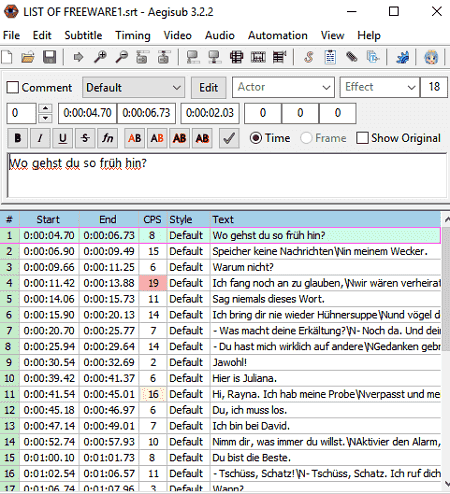Image resolution: width=450 pixels, height=494 pixels.
Task: Select row 'Hier is Juliana.'
Action: (x=220, y=378)
